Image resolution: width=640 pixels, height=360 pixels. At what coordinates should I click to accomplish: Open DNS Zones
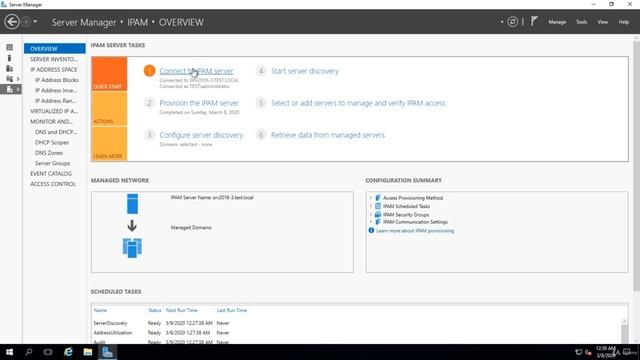[49, 153]
